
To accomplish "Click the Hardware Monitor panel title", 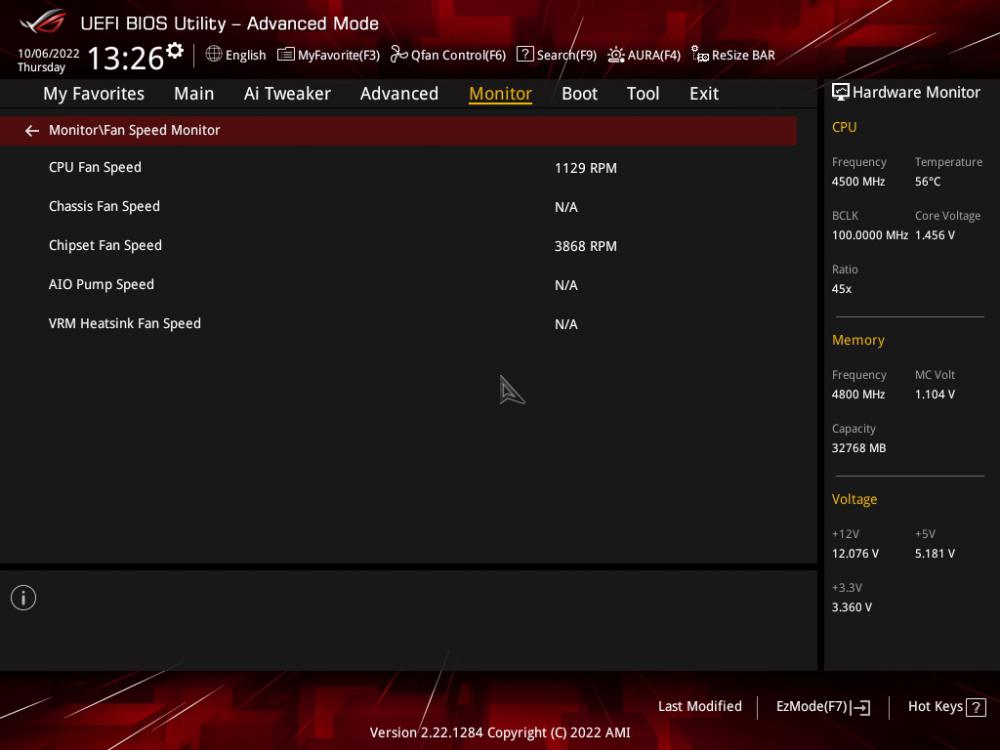I will [916, 92].
